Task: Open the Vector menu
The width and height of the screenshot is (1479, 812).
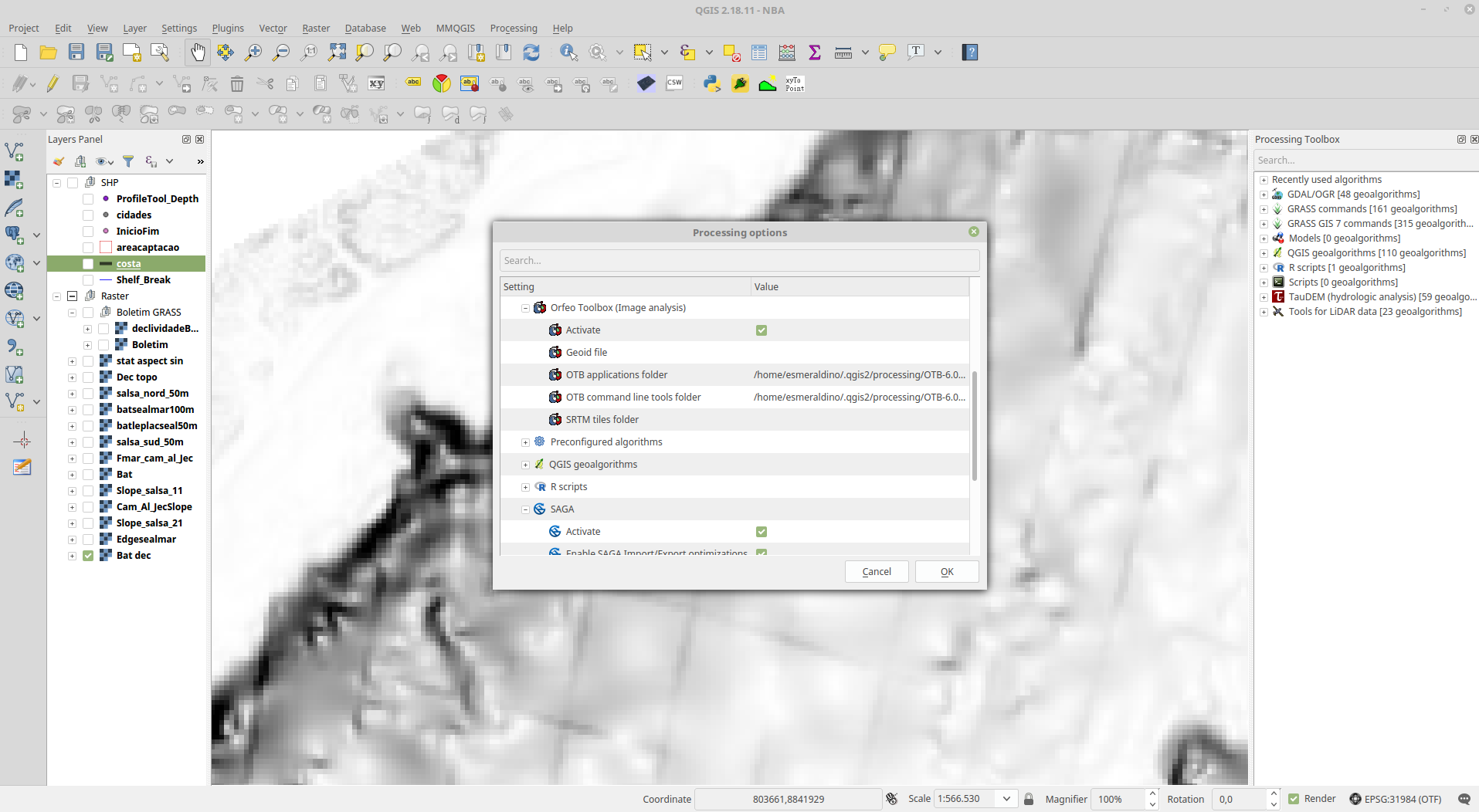Action: pos(273,28)
